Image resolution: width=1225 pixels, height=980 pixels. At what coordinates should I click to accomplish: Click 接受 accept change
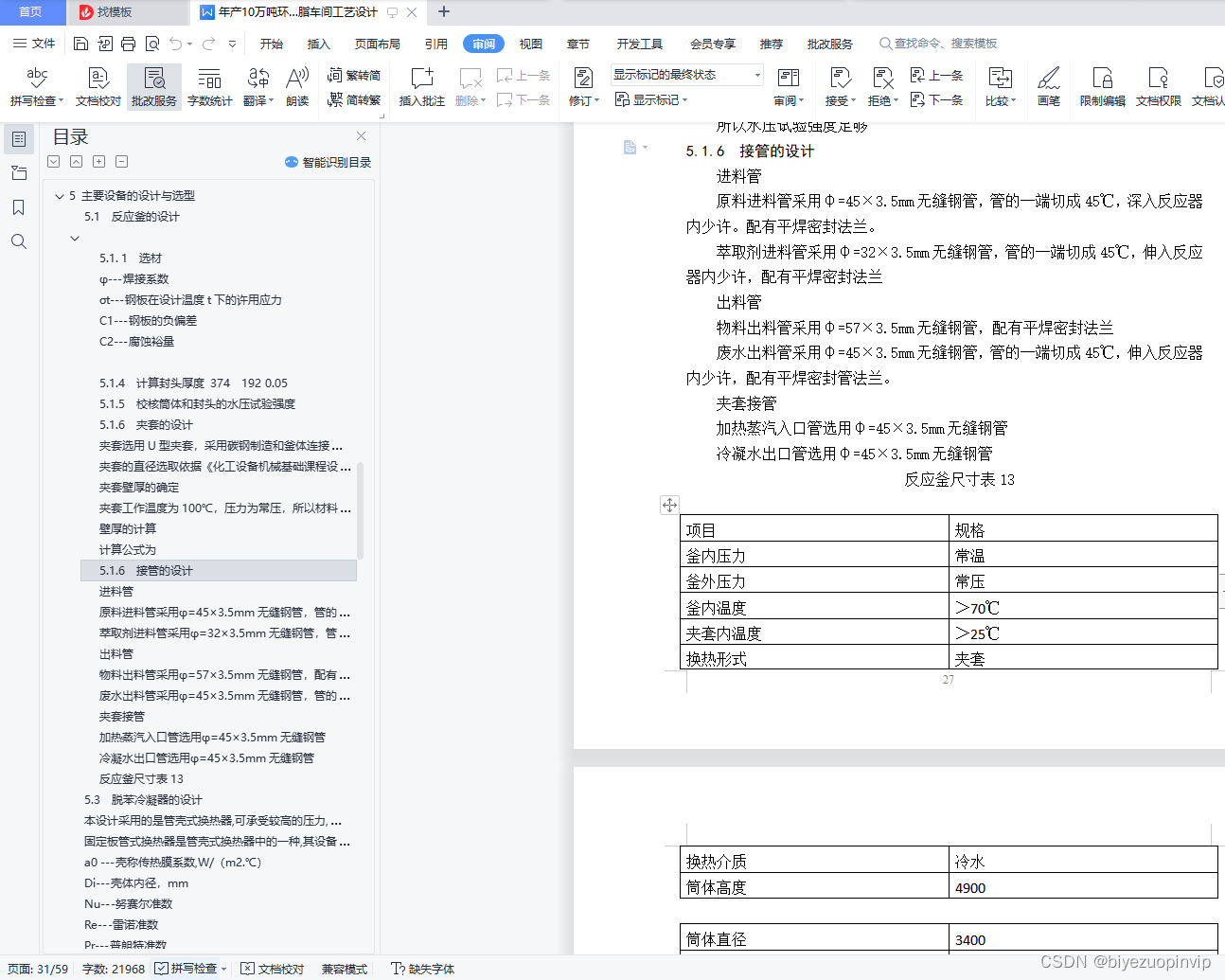(x=840, y=86)
